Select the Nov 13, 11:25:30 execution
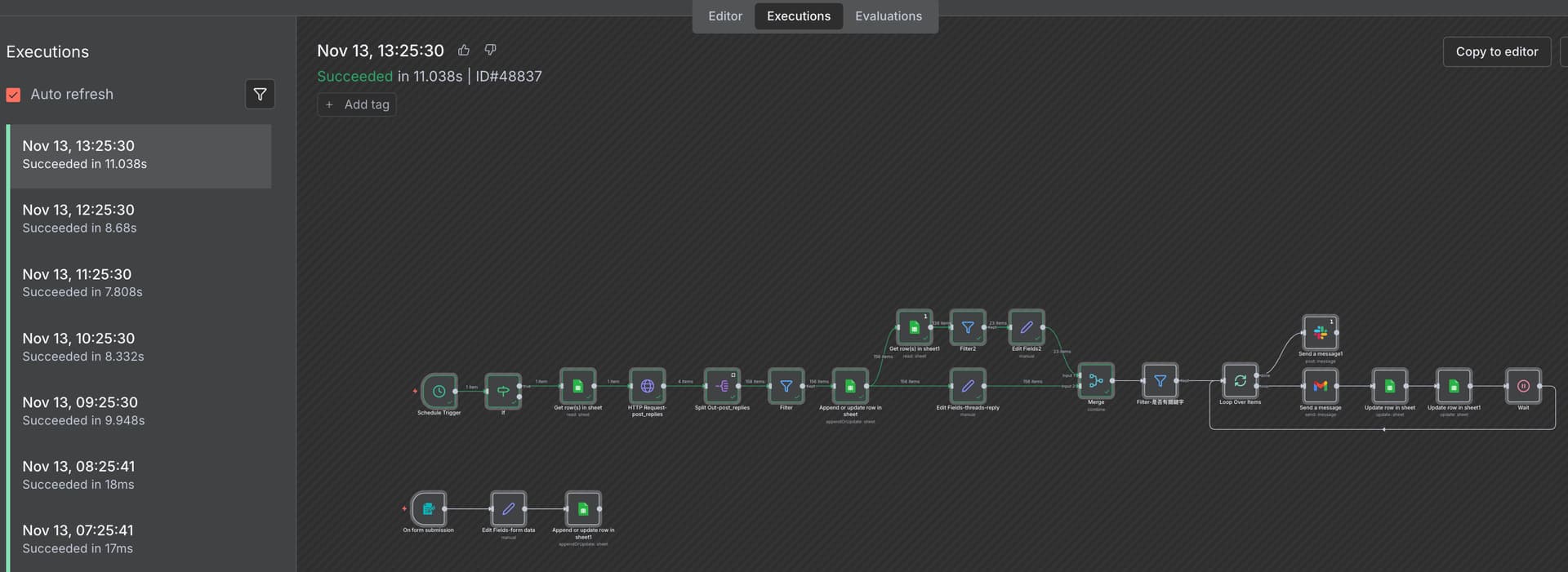The image size is (1568, 572). [140, 283]
